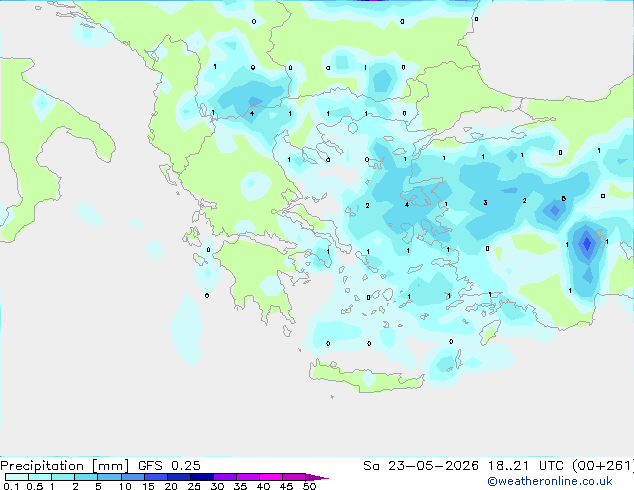The image size is (634, 490).
Task: Click the legend scale label '30'
Action: coord(217,486)
